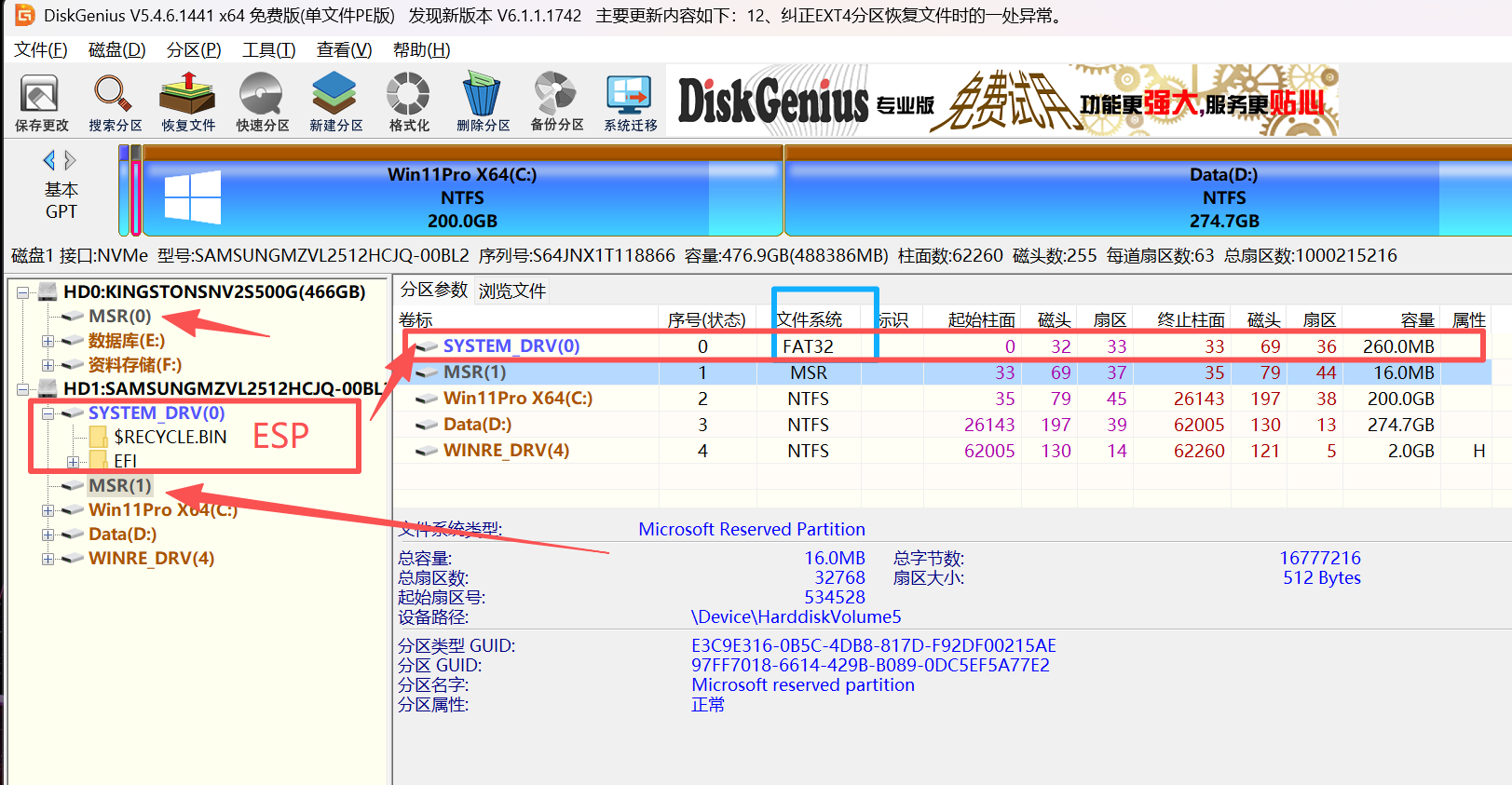Go to previous disk with left arrow

click(49, 160)
